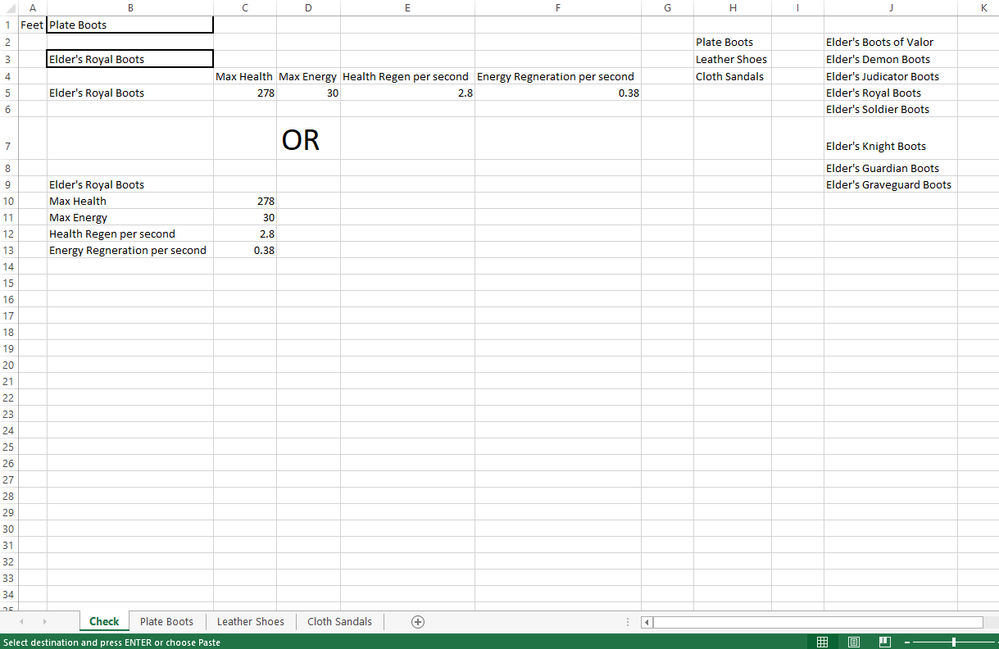Switch to Page Break Preview view

point(884,642)
